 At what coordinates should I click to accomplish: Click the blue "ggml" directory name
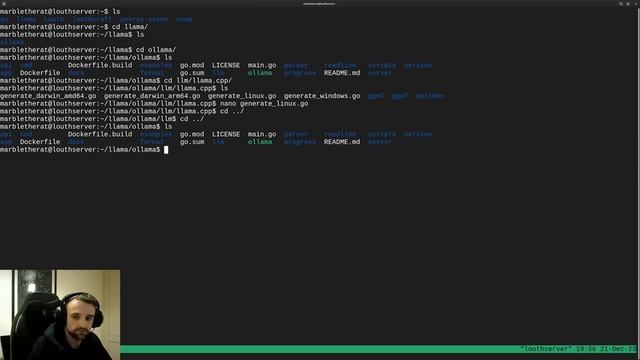[x=376, y=96]
